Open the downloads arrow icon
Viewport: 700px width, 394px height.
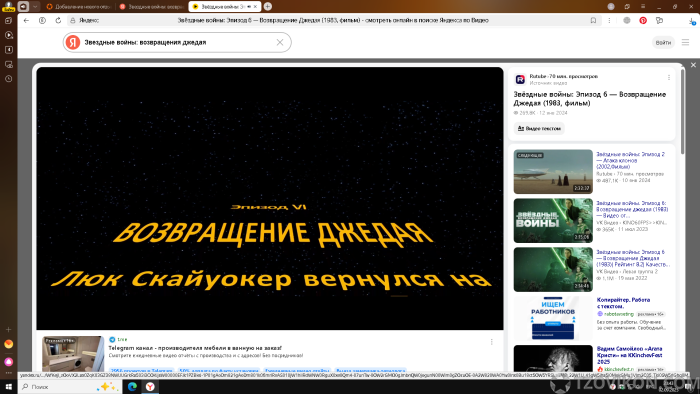(692, 21)
